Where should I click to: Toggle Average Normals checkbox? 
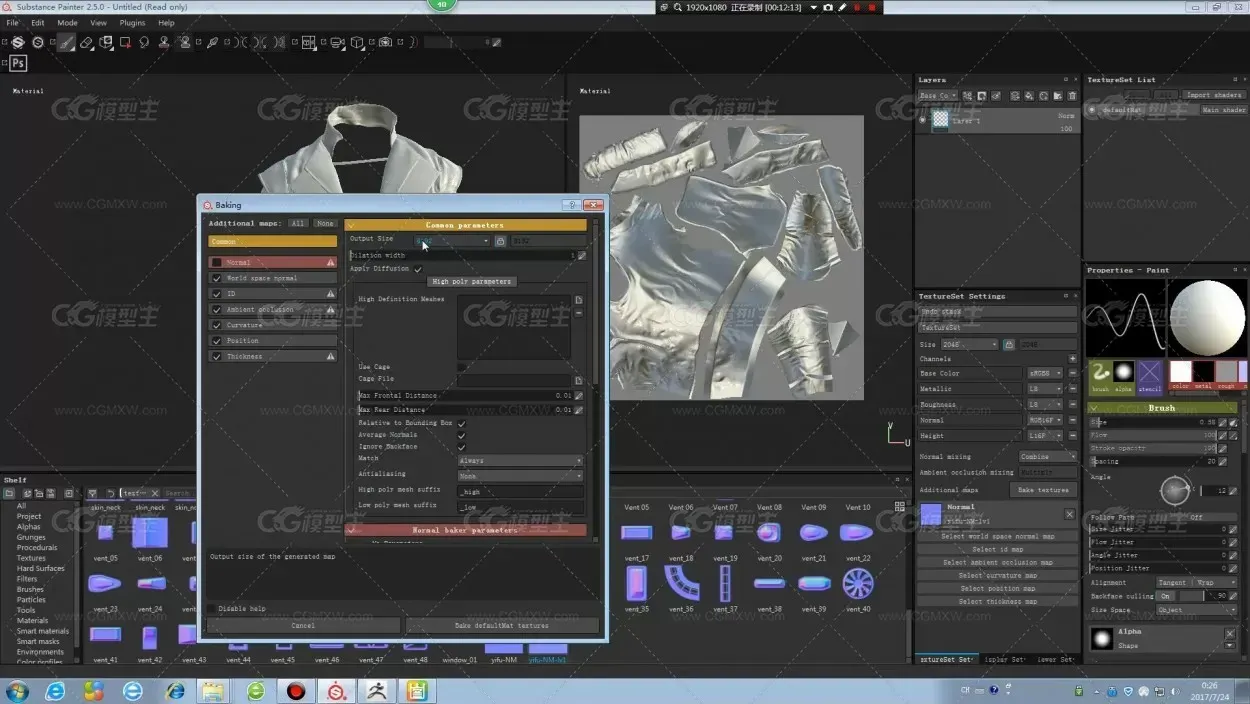(x=462, y=435)
